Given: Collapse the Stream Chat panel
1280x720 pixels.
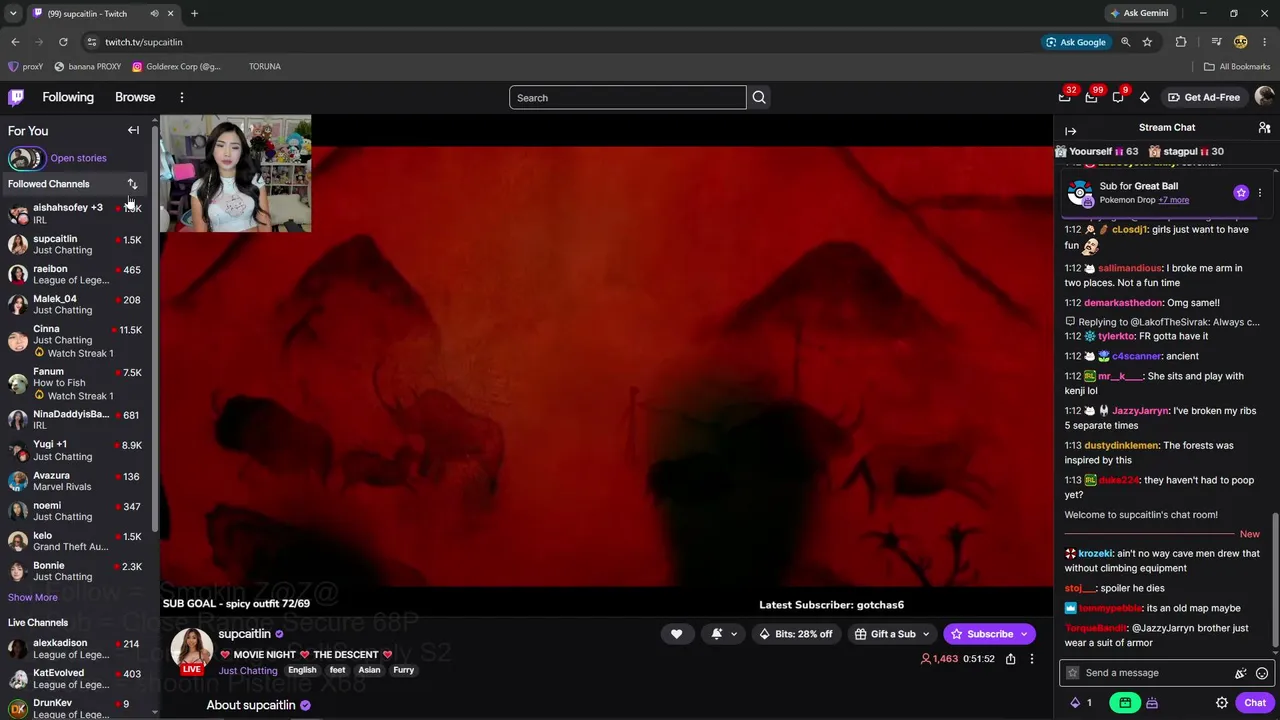Looking at the screenshot, I should (1071, 131).
